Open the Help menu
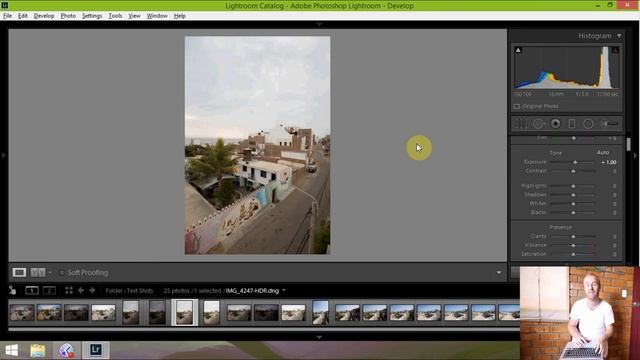This screenshot has width=640, height=360. [x=180, y=16]
